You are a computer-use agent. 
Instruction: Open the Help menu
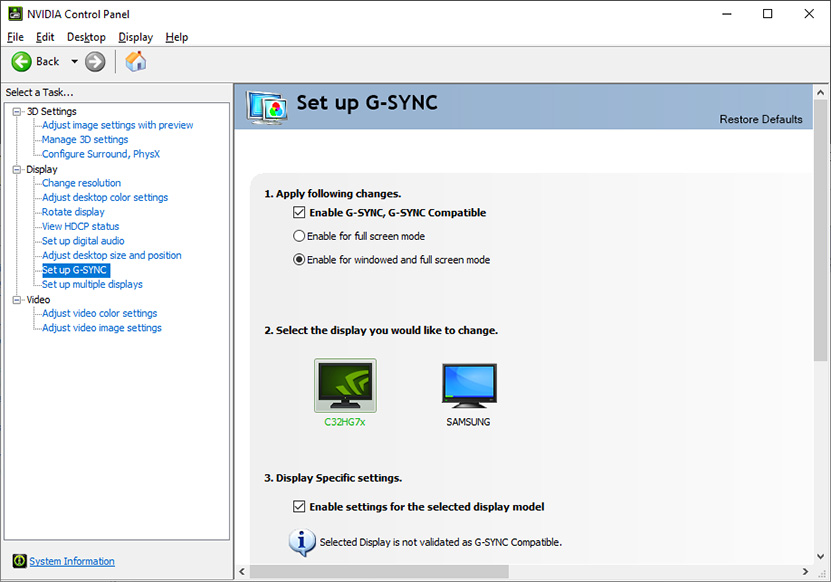(x=176, y=37)
